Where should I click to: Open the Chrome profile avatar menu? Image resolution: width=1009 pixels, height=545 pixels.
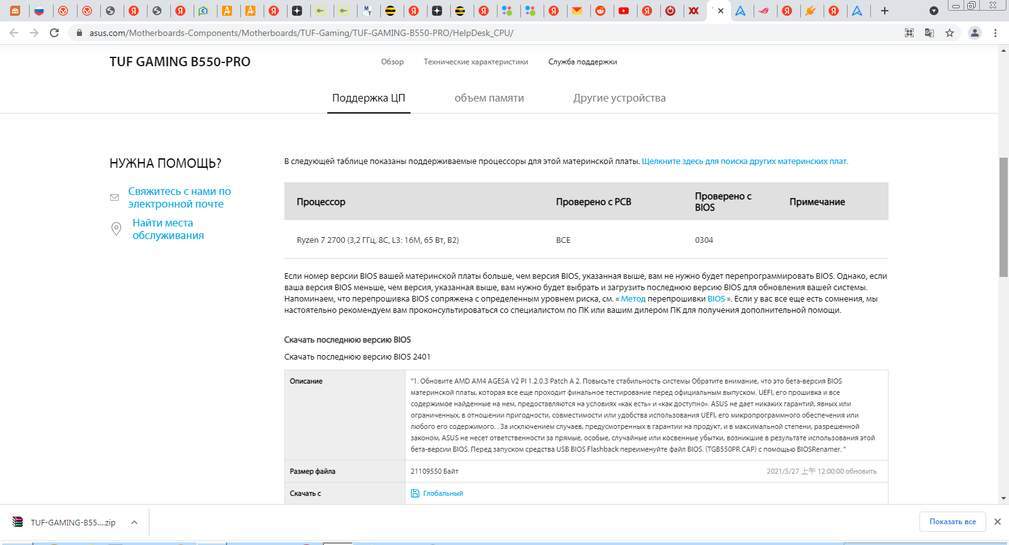[974, 33]
